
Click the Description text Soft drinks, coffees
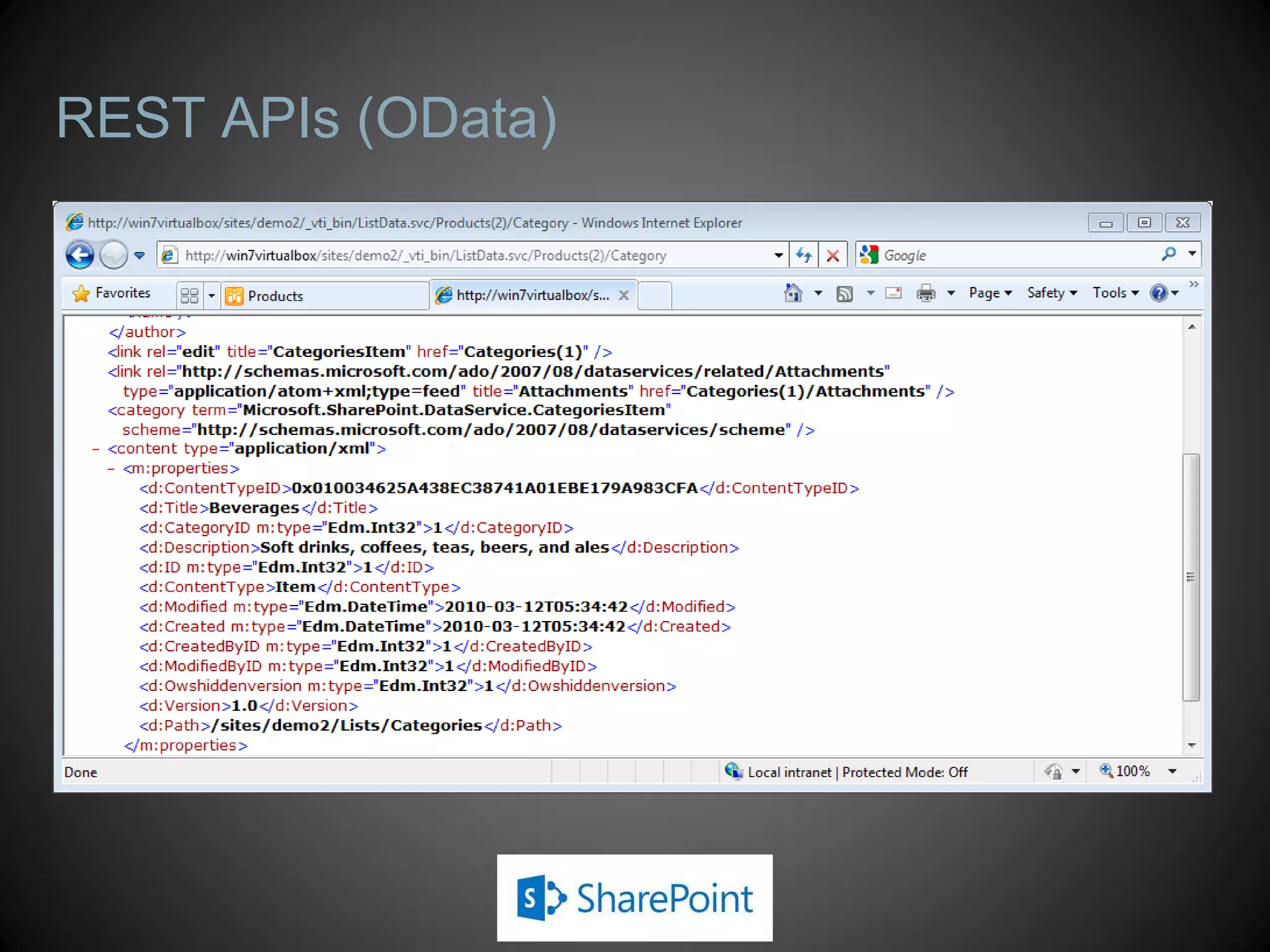pyautogui.click(x=435, y=548)
